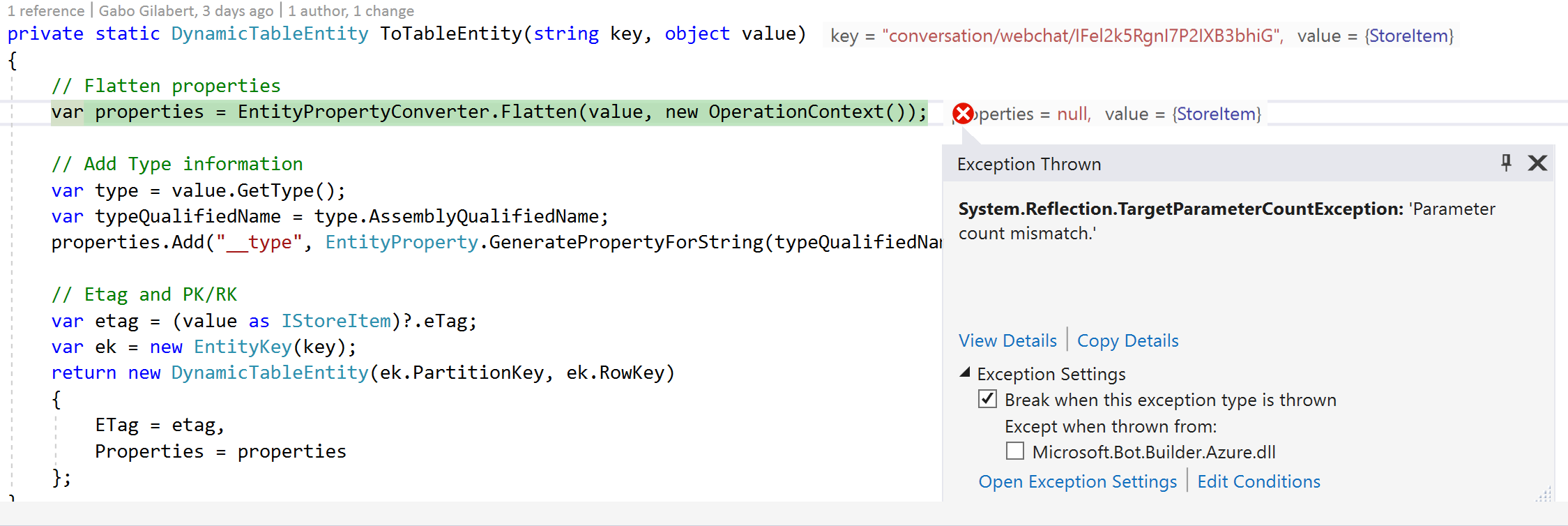
Task: Collapse the Exception Settings section
Action: (965, 373)
